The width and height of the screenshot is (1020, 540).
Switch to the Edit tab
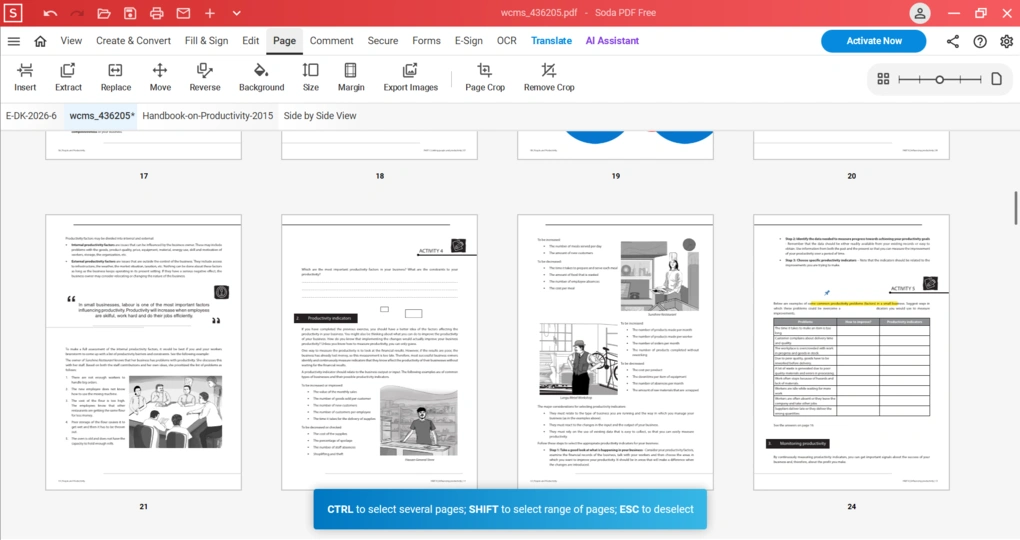tap(250, 40)
